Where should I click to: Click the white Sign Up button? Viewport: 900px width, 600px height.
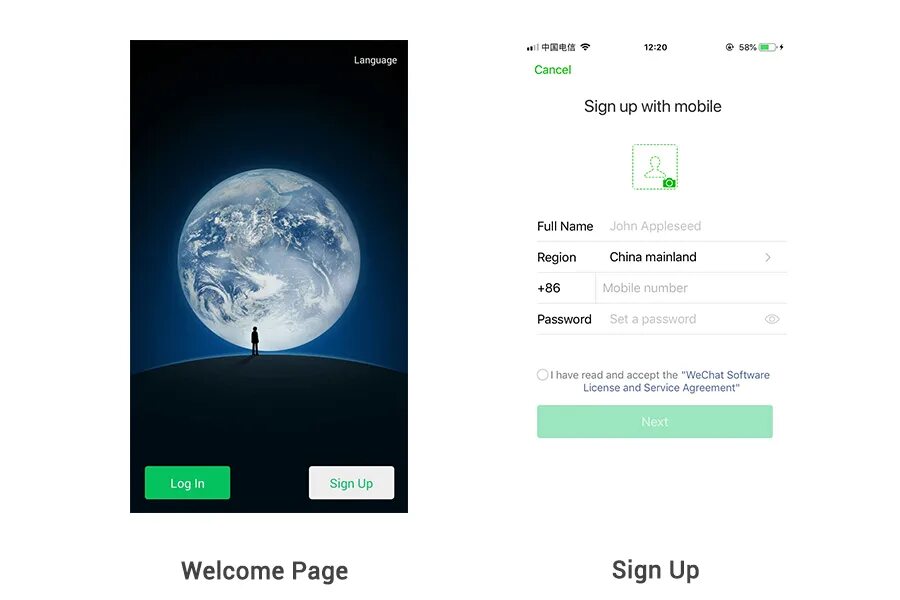(x=351, y=483)
